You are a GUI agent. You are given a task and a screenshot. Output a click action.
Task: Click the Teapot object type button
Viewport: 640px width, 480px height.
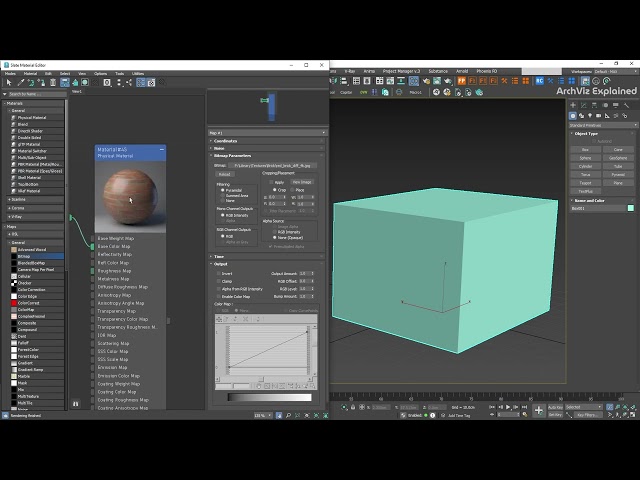tap(585, 183)
